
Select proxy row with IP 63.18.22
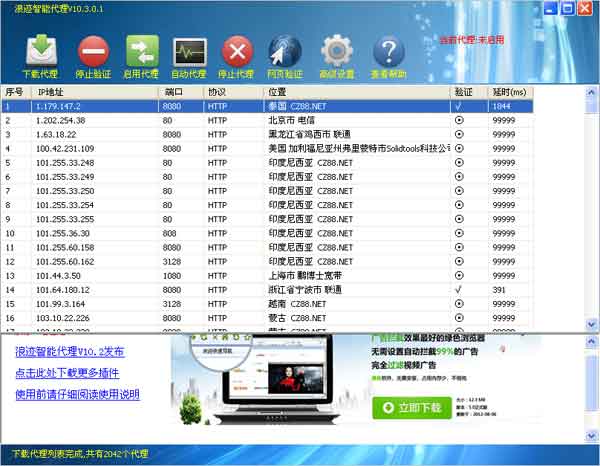tap(60, 134)
